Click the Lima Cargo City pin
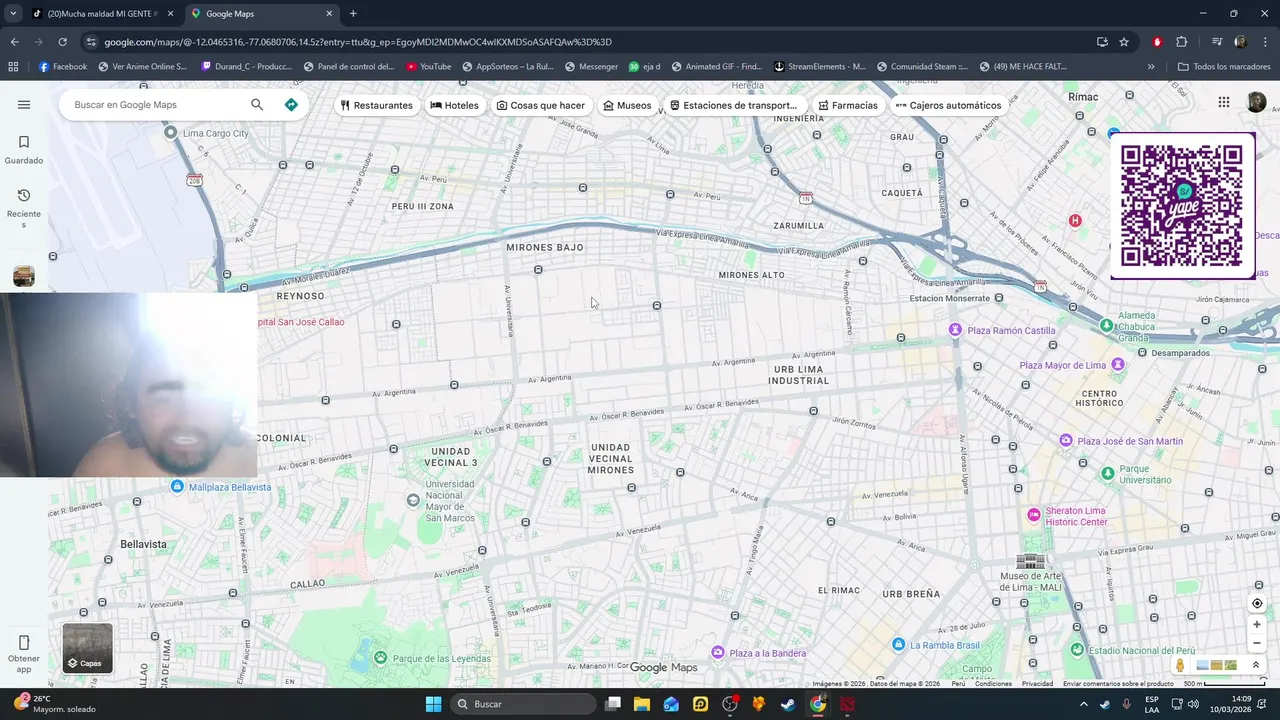This screenshot has height=720, width=1280. [x=170, y=132]
